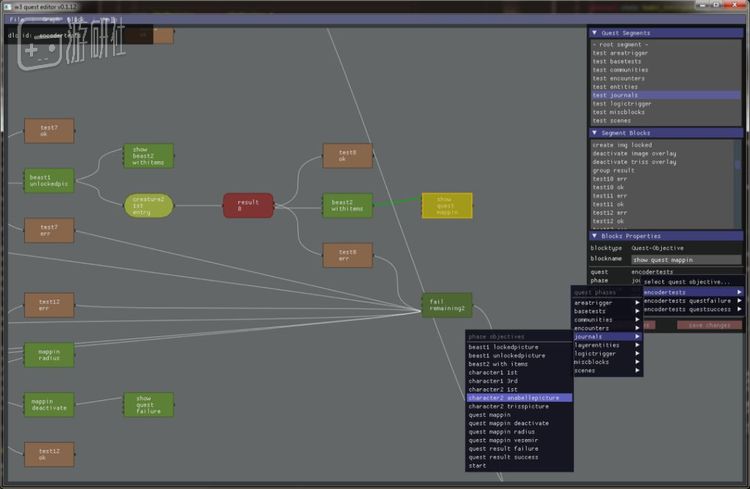
Task: Select 'deactivate image overlay' segment block
Action: tap(634, 153)
